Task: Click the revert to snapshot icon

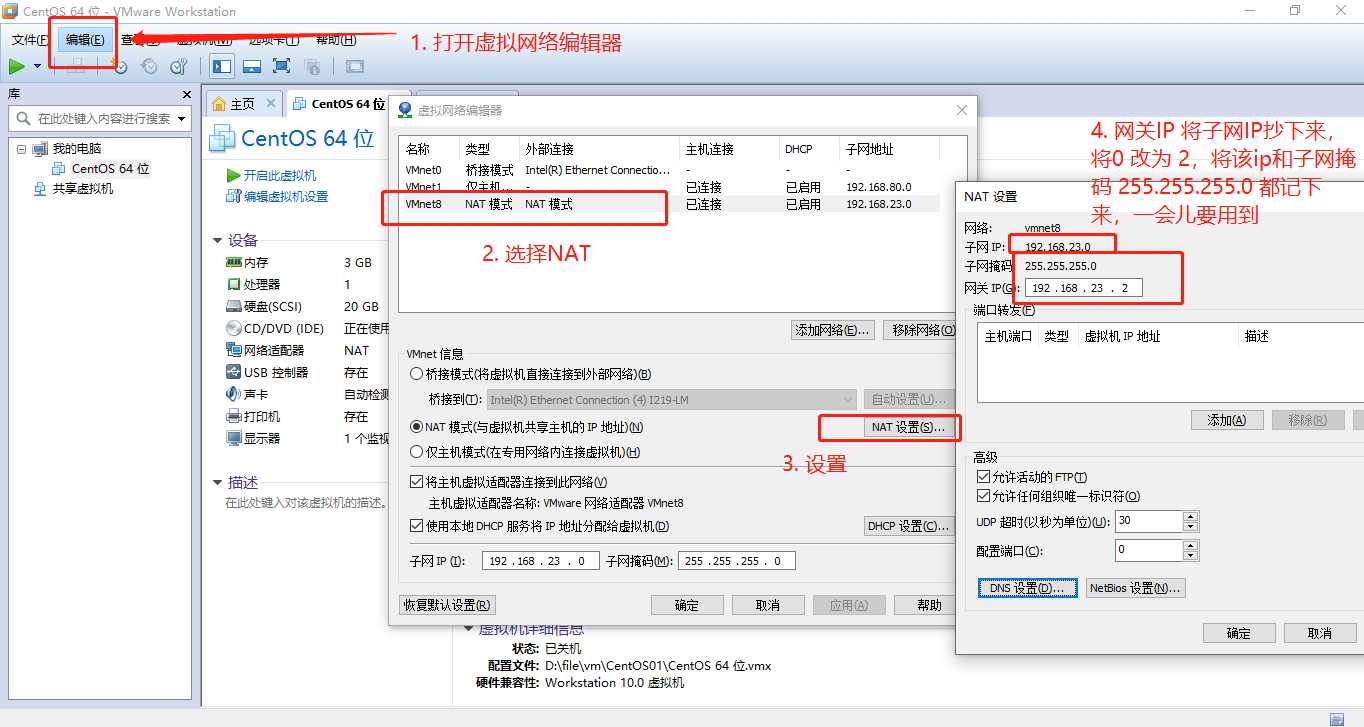Action: tap(149, 66)
